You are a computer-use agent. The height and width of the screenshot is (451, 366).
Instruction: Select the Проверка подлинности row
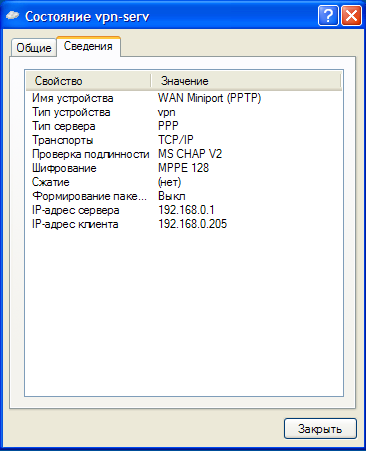[x=184, y=154]
